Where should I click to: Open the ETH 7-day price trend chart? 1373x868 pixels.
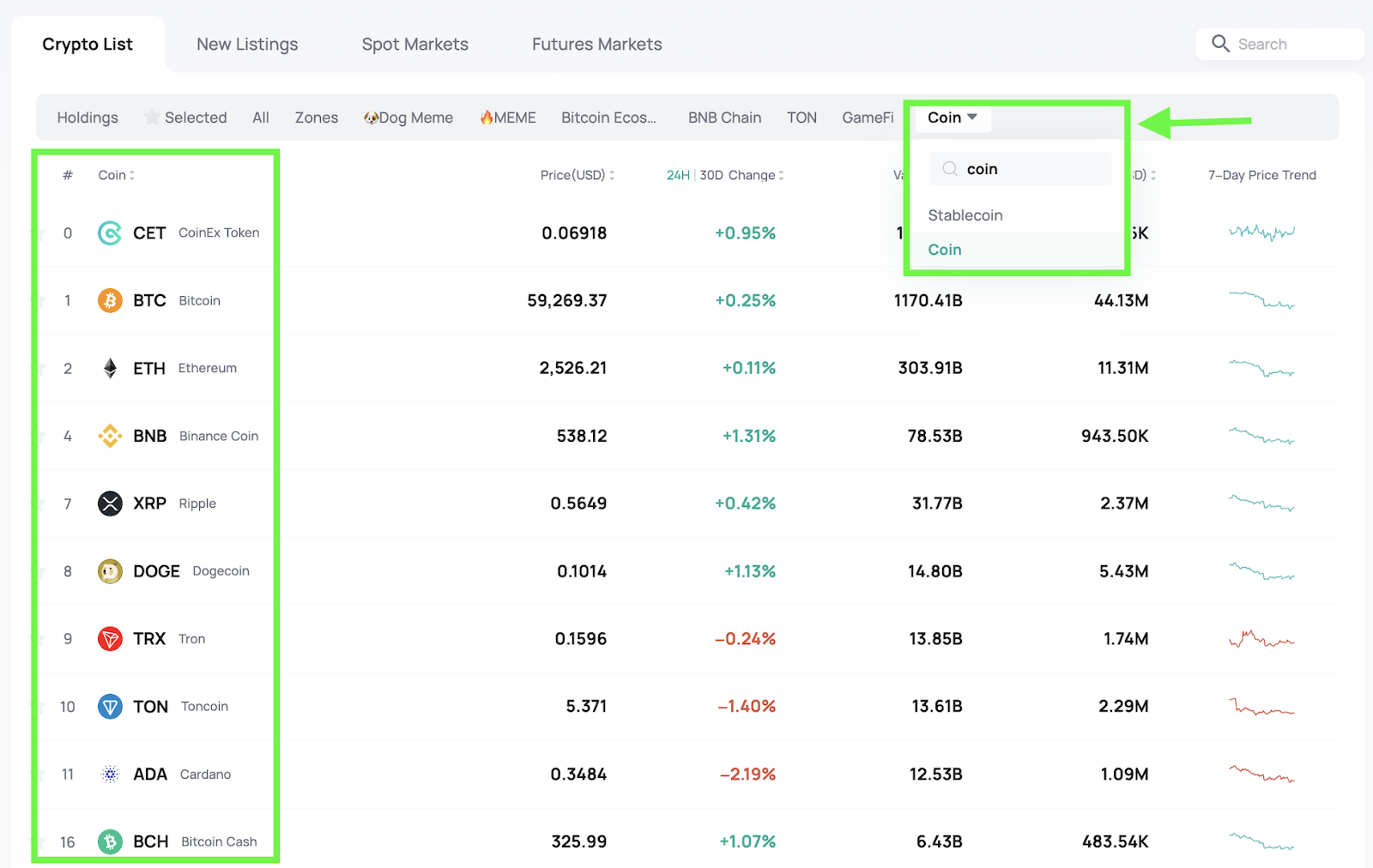[1261, 369]
